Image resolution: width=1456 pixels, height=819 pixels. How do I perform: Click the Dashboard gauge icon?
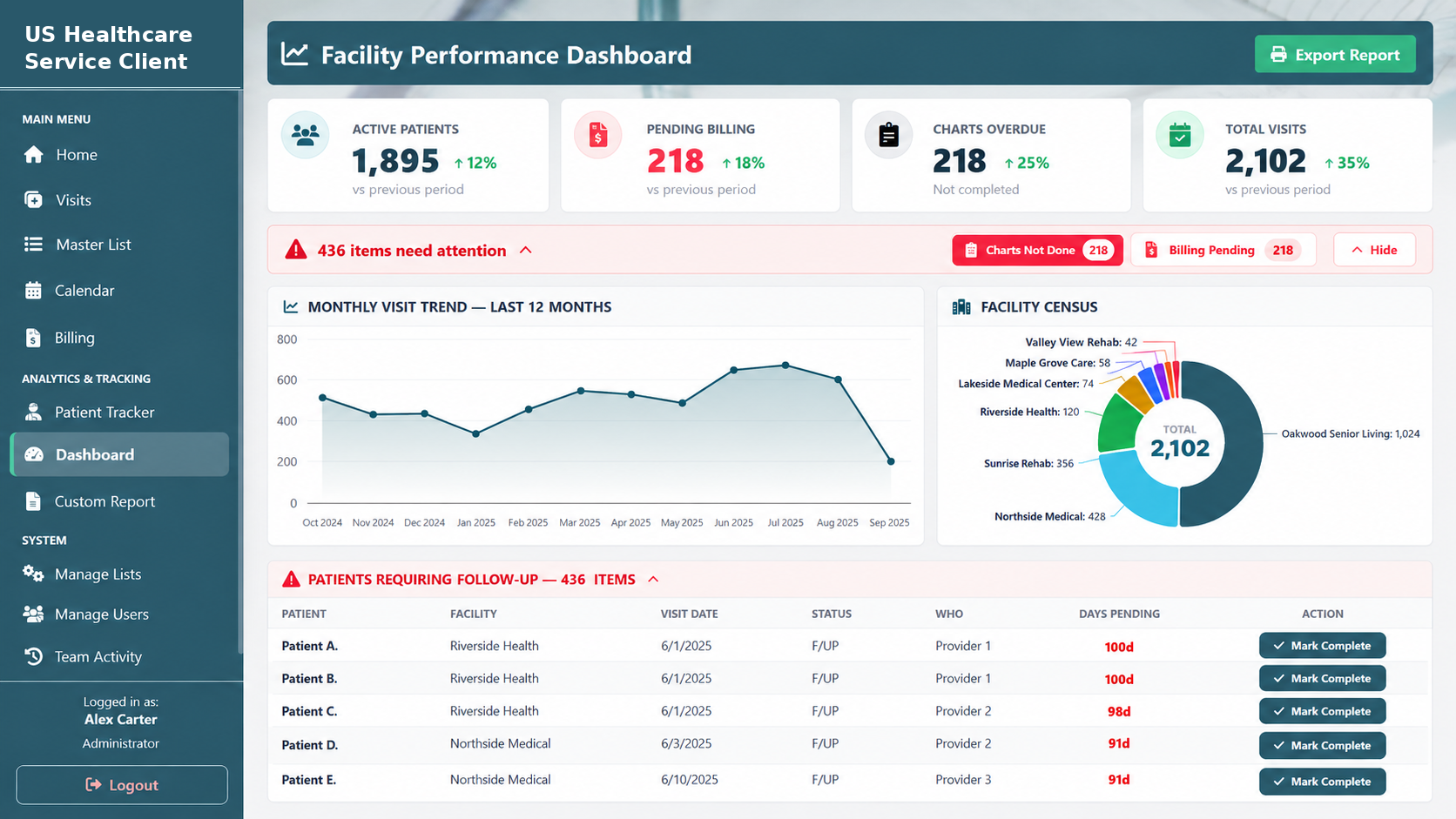tap(34, 454)
